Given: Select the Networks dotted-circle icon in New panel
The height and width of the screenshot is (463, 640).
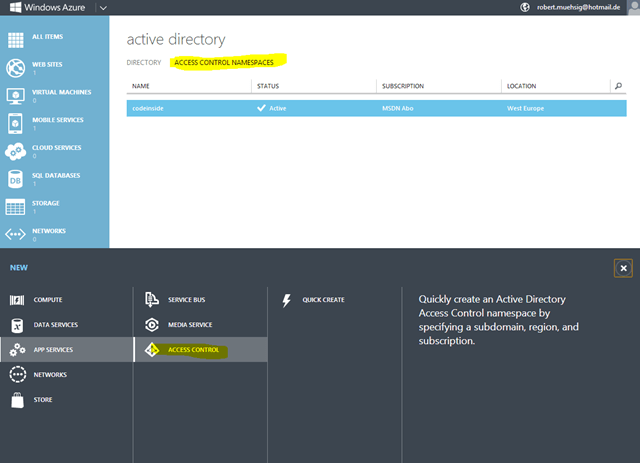Looking at the screenshot, I should click(x=18, y=374).
